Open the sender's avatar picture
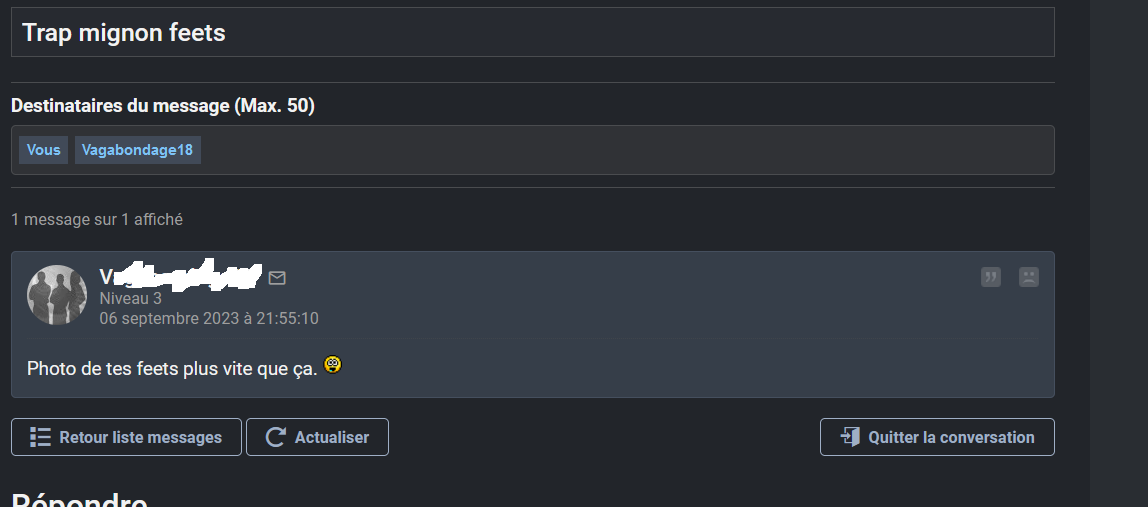 coord(57,295)
